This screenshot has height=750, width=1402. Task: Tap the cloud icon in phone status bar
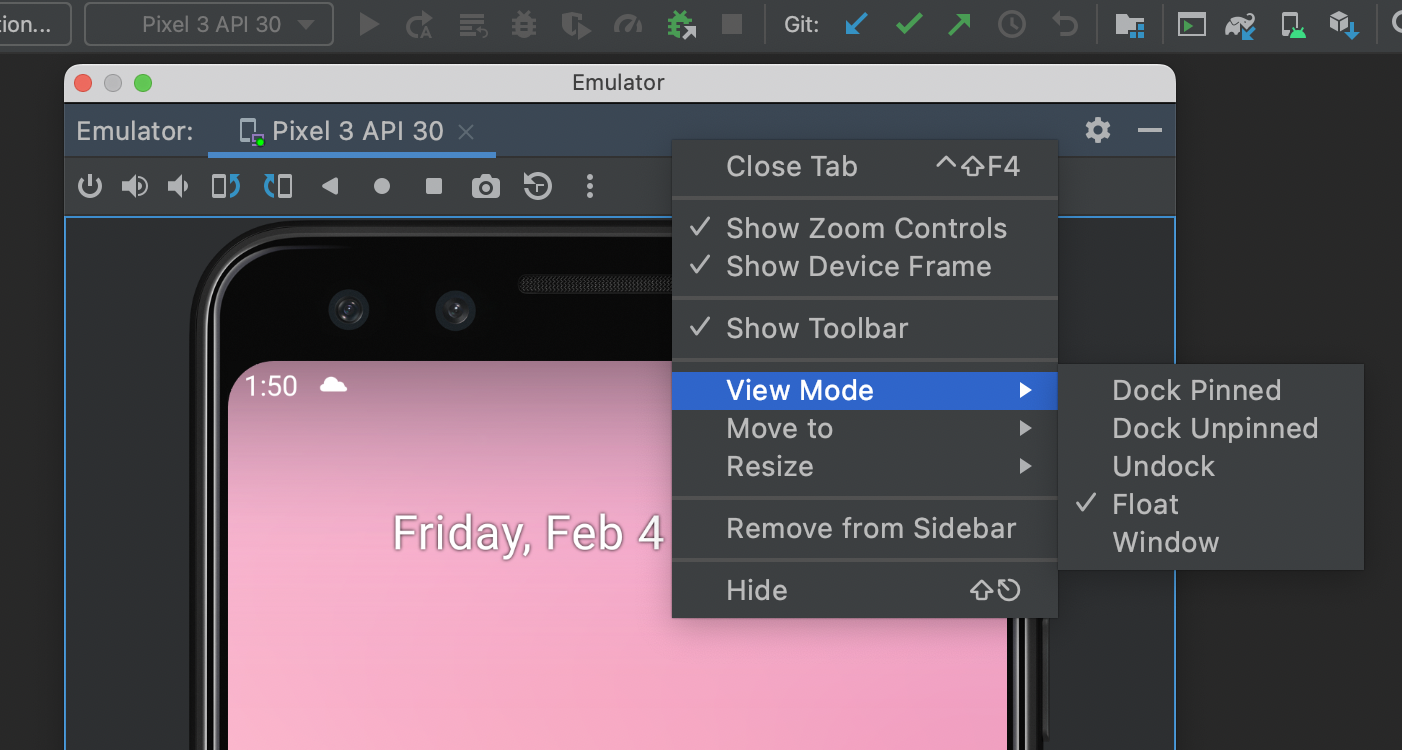coord(333,385)
